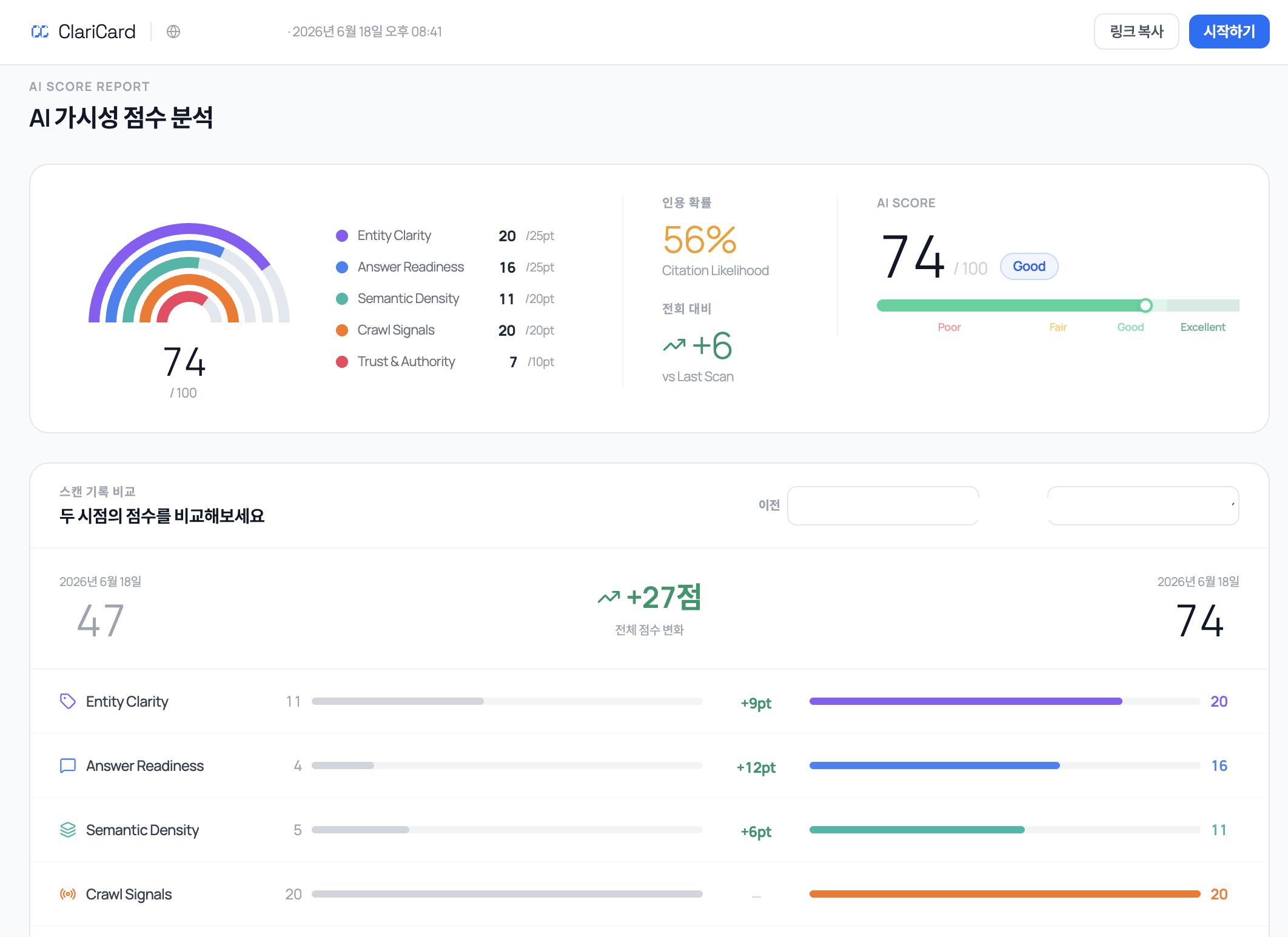This screenshot has width=1288, height=937.
Task: Click the semicircle score gauge chart
Action: point(189,273)
